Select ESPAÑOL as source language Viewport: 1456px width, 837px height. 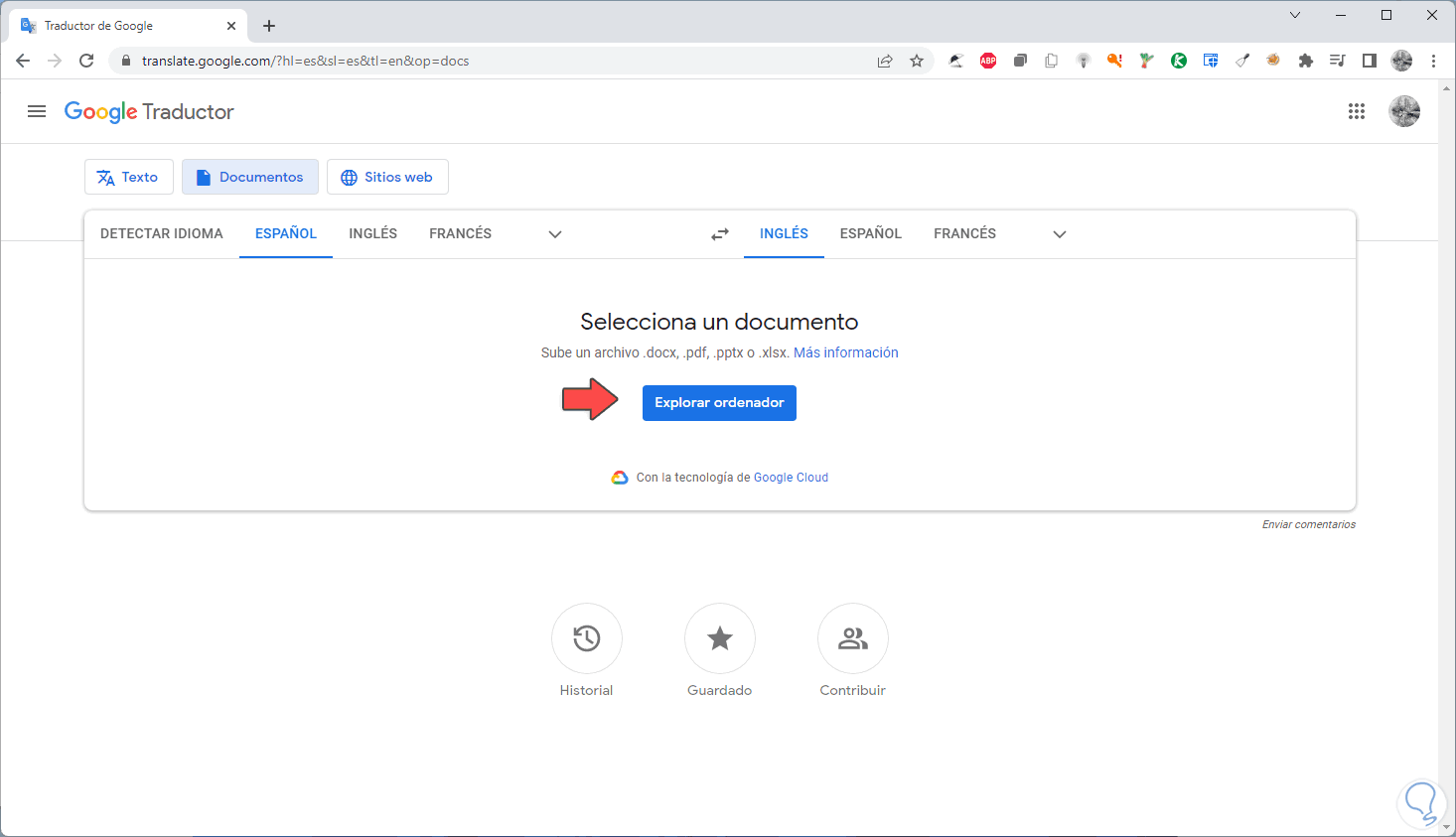coord(286,234)
